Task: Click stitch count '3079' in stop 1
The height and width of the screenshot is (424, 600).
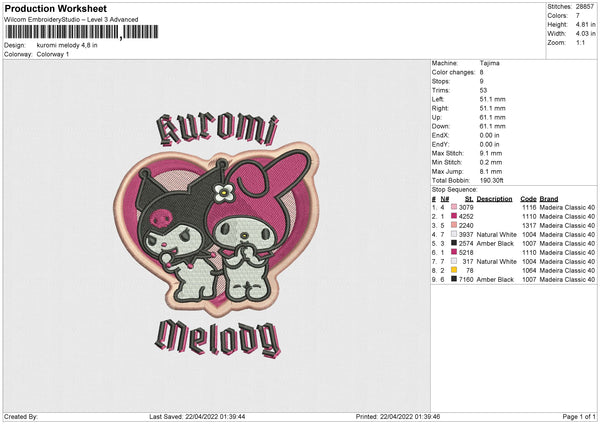Action: 466,207
